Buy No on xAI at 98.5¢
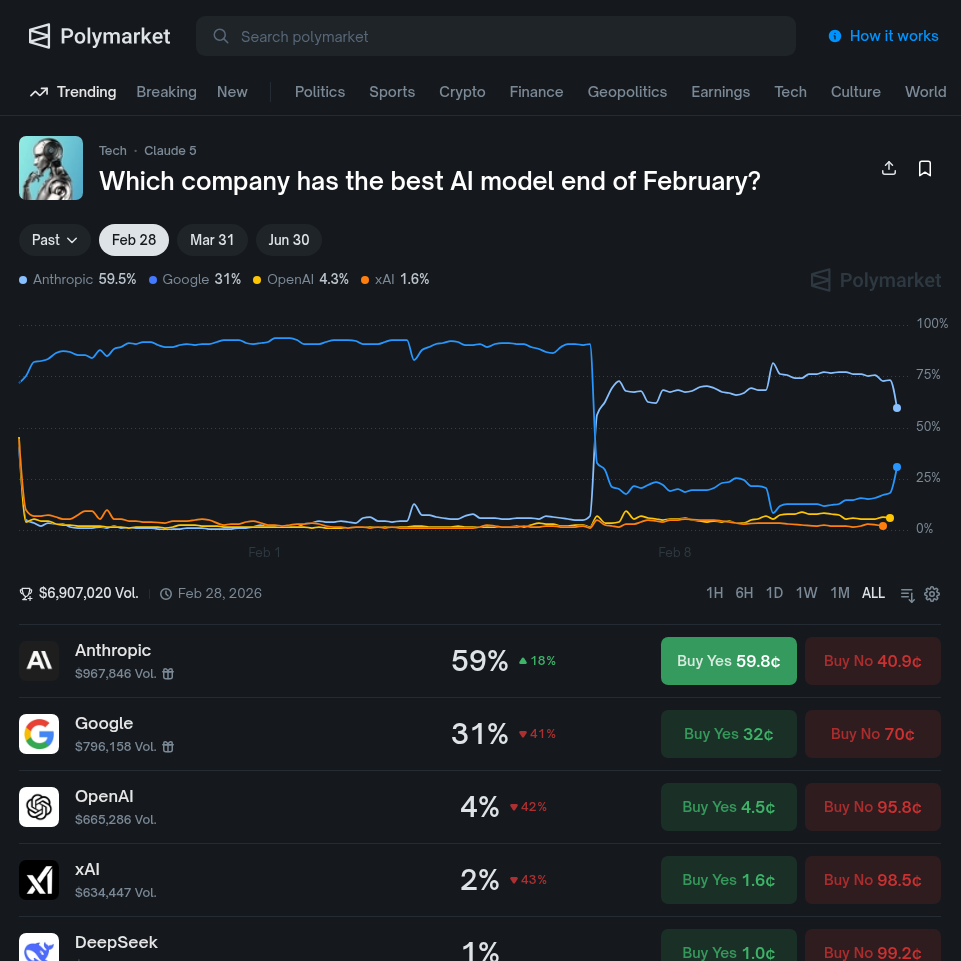Viewport: 961px width, 961px height. tap(873, 879)
